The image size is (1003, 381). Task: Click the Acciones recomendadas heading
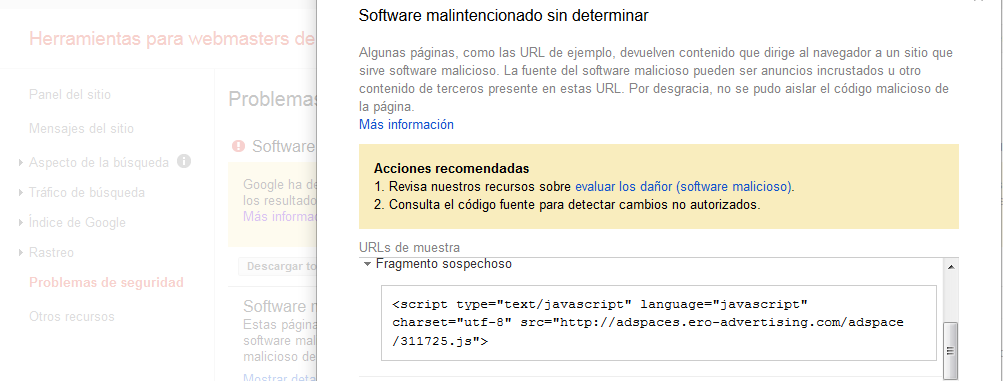point(452,169)
